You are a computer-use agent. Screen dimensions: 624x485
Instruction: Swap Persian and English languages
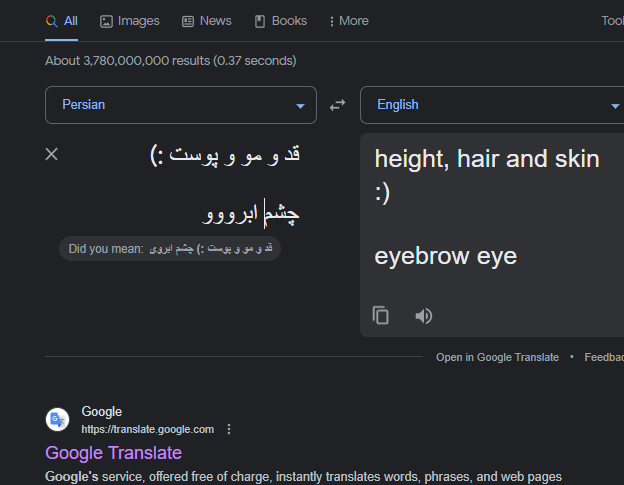click(337, 105)
